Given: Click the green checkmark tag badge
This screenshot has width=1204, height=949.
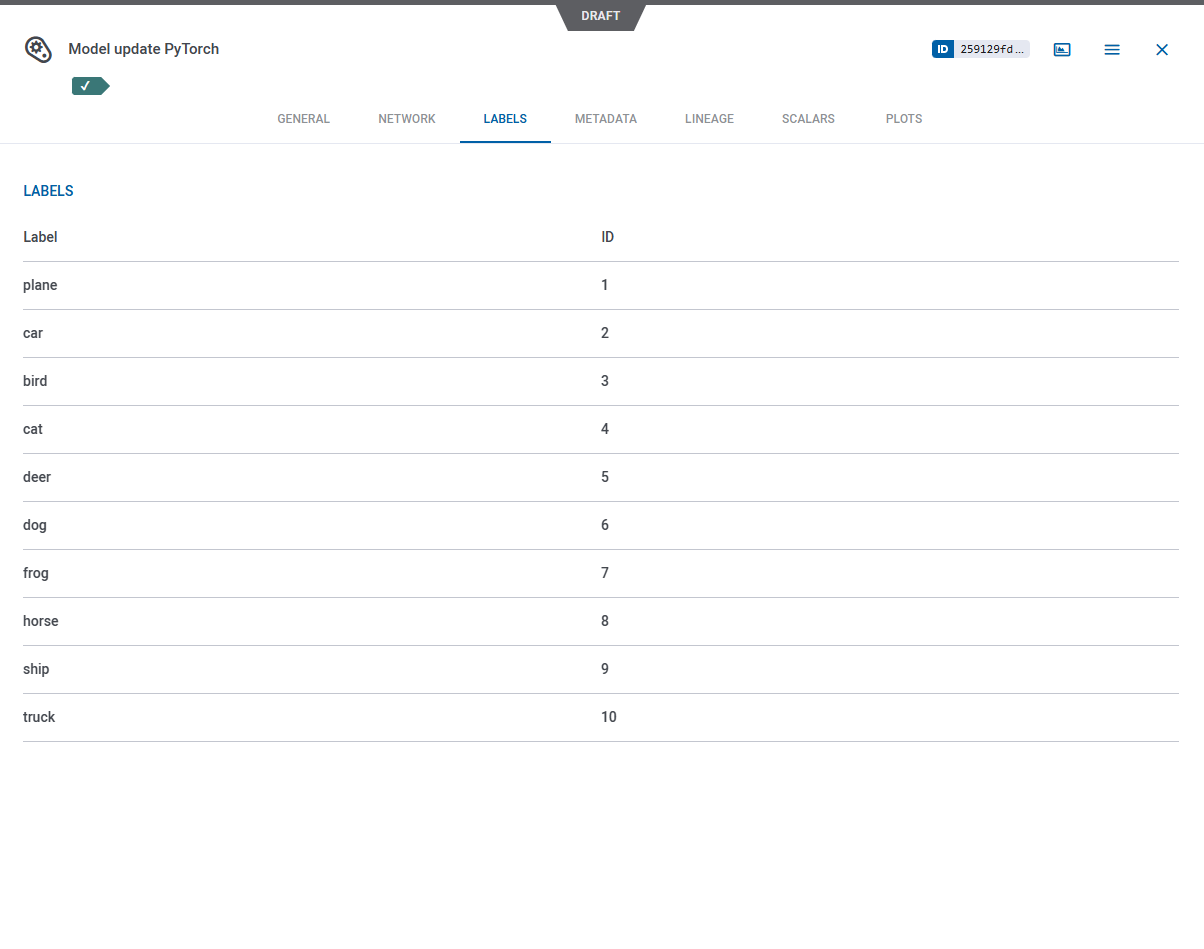Looking at the screenshot, I should [88, 86].
